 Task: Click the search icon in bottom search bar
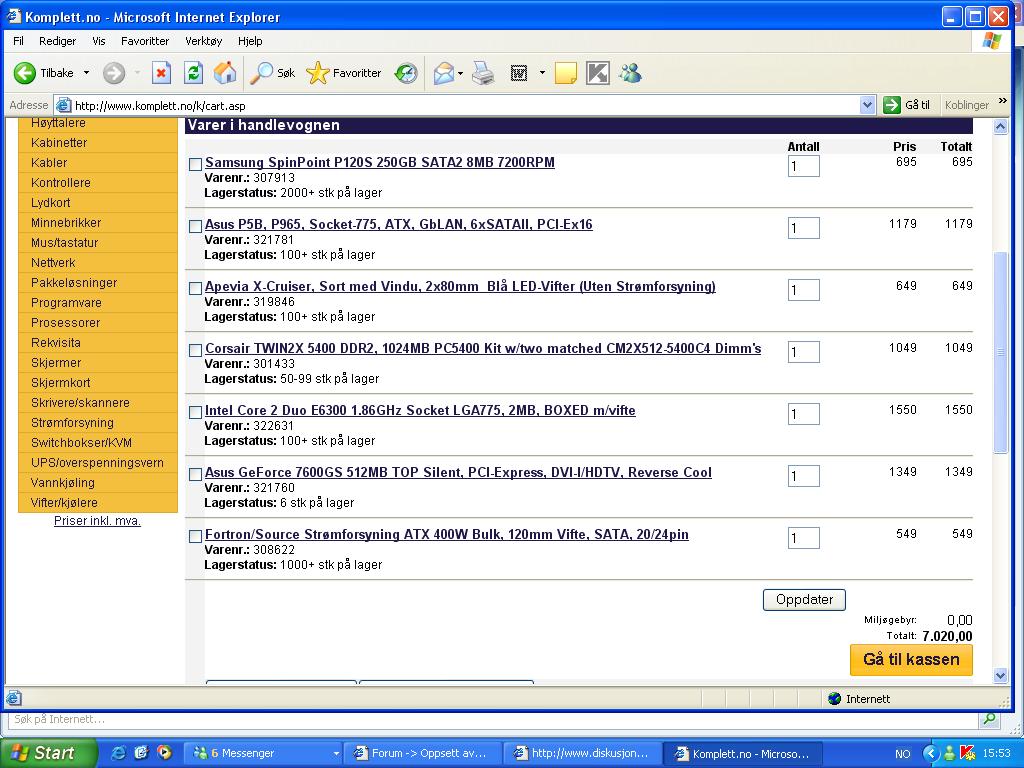click(x=990, y=719)
